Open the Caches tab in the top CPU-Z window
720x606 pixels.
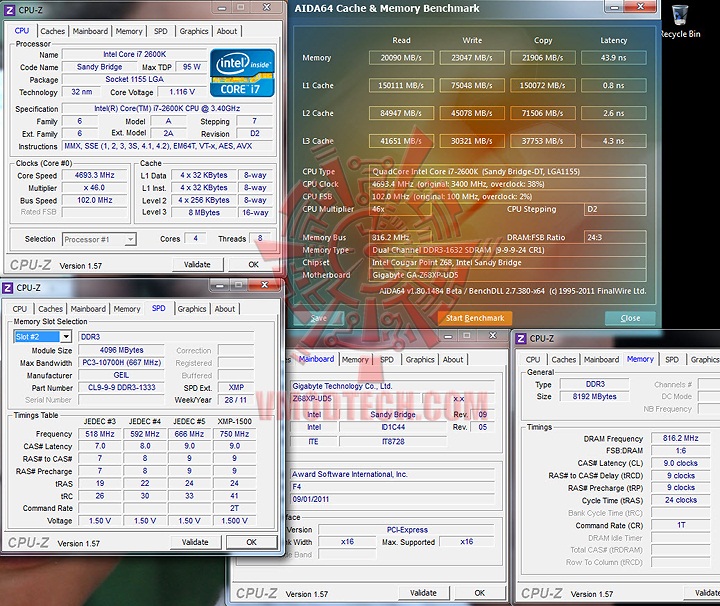pos(52,31)
